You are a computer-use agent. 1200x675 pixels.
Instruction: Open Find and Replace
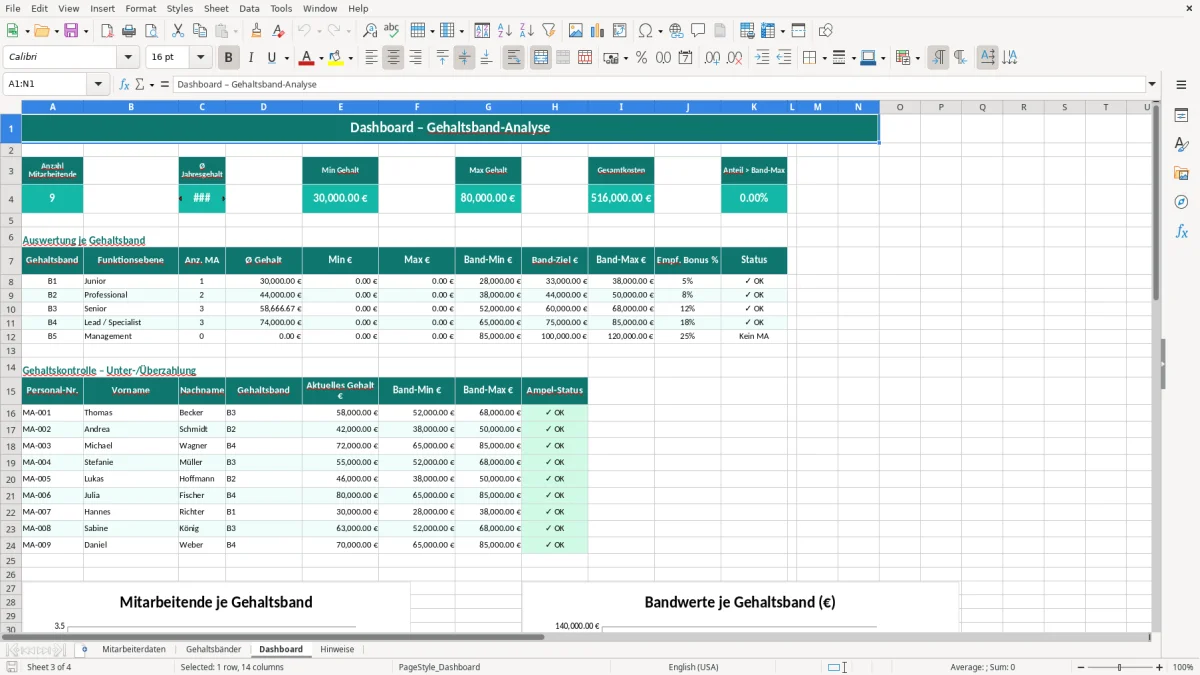[370, 31]
